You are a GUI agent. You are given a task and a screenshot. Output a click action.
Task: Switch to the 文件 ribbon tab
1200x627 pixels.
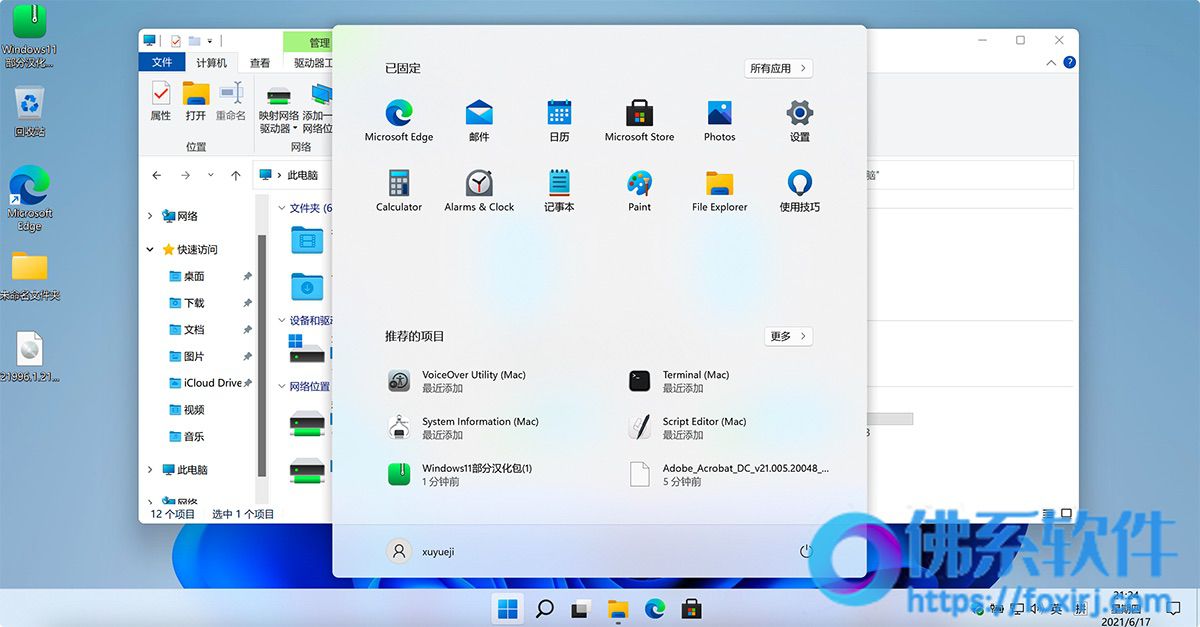162,63
